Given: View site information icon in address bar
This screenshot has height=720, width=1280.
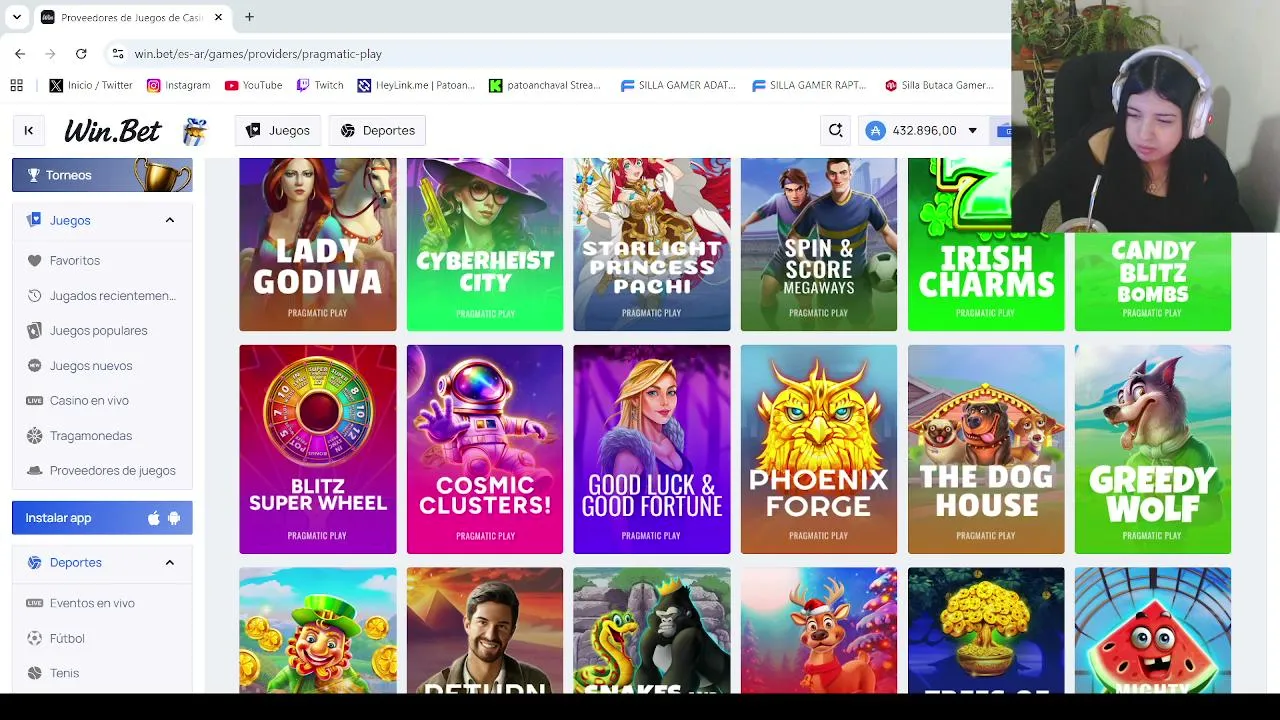Looking at the screenshot, I should click(x=117, y=54).
